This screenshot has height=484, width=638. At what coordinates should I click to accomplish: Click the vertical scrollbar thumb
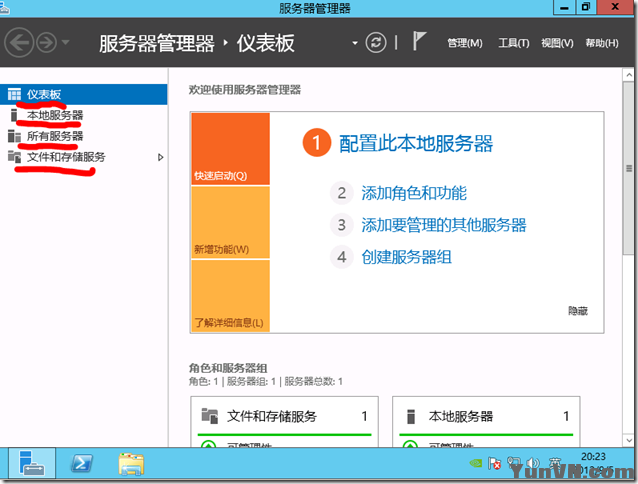(x=629, y=168)
